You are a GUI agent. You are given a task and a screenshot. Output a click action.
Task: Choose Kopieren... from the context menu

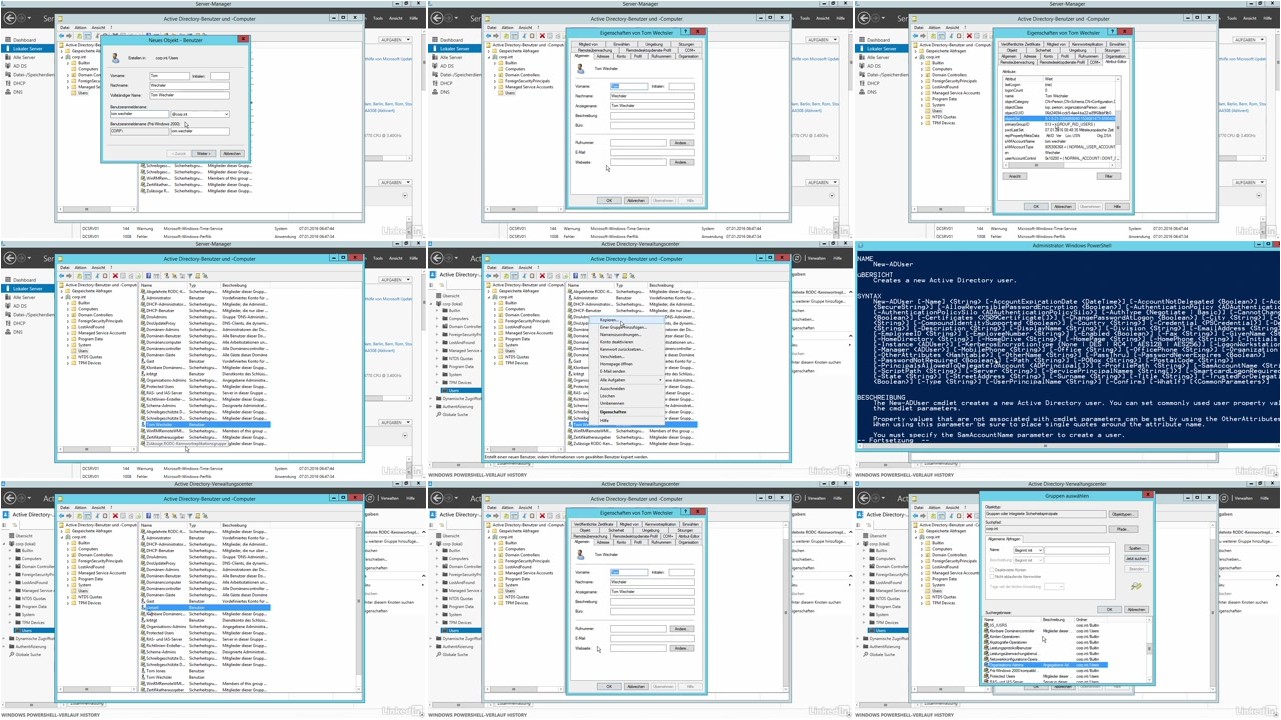(626, 320)
